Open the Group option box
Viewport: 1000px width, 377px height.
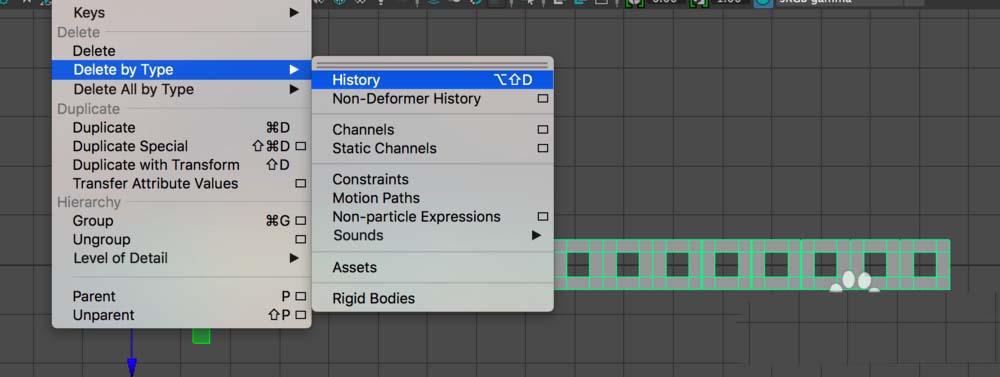[300, 221]
